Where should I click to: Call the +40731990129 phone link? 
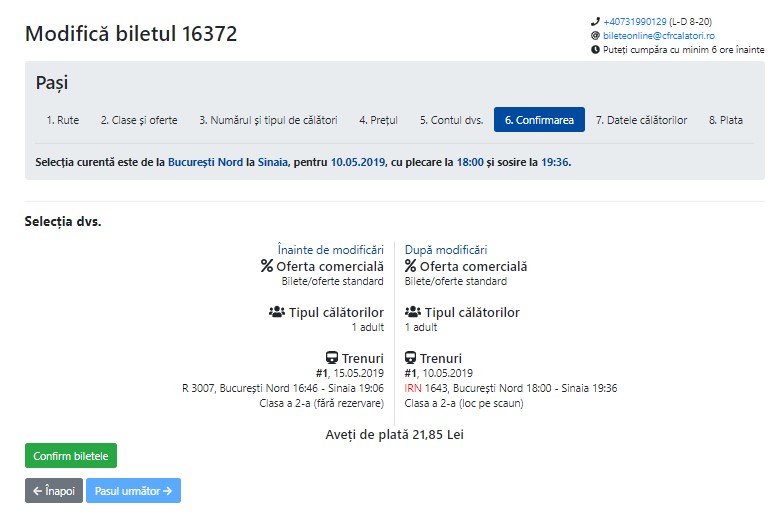634,21
